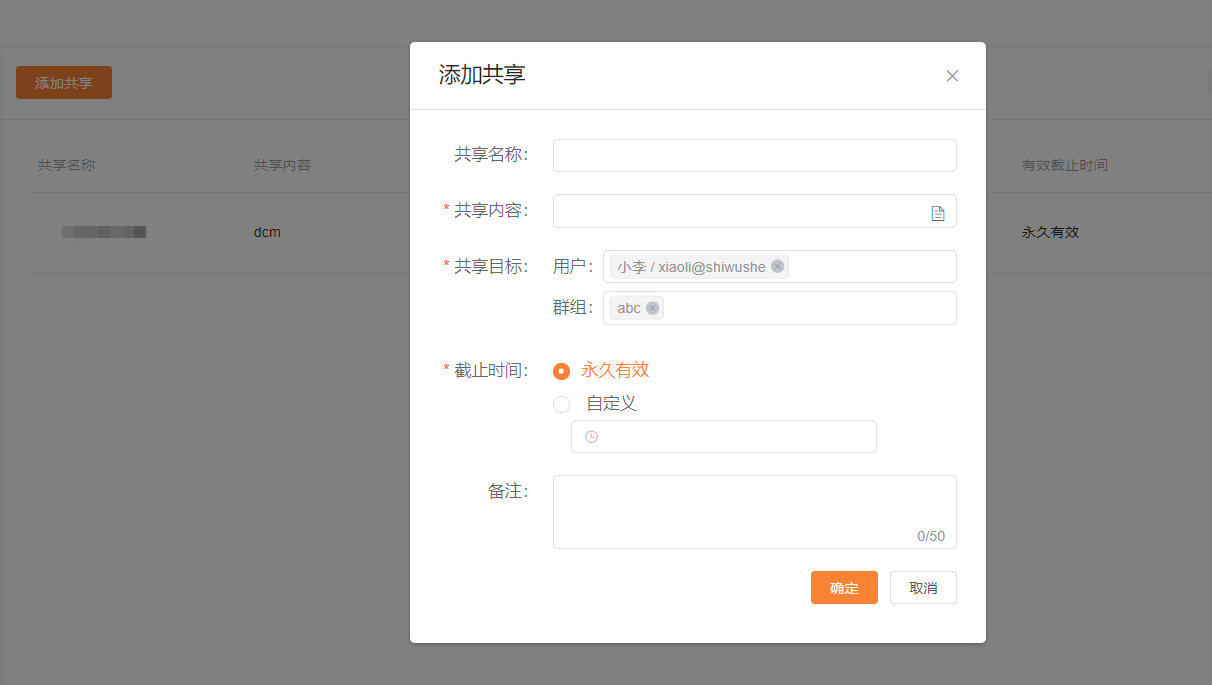Focus the 共享名称 text input

[x=754, y=156]
